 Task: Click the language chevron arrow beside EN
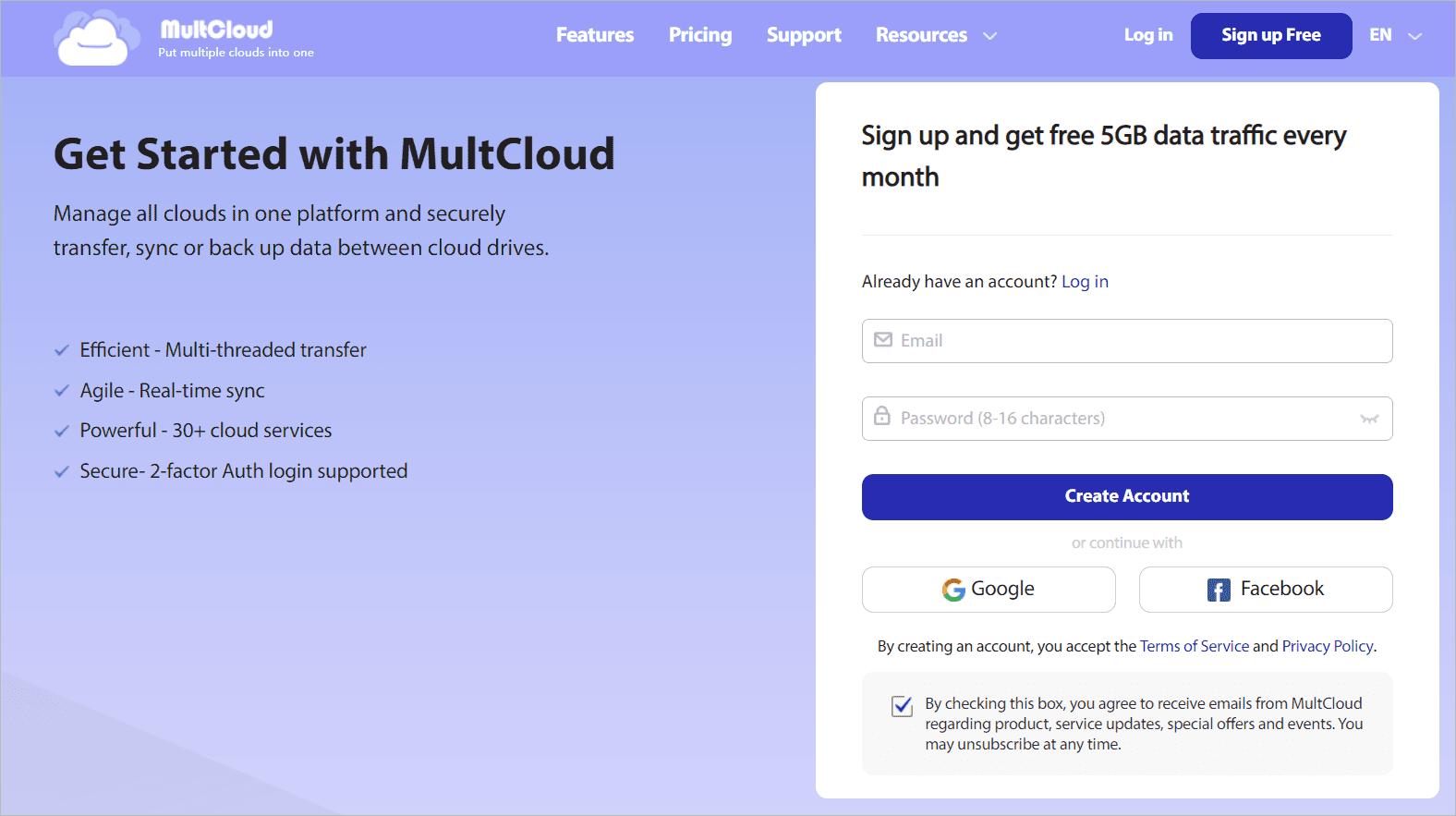pos(1414,36)
